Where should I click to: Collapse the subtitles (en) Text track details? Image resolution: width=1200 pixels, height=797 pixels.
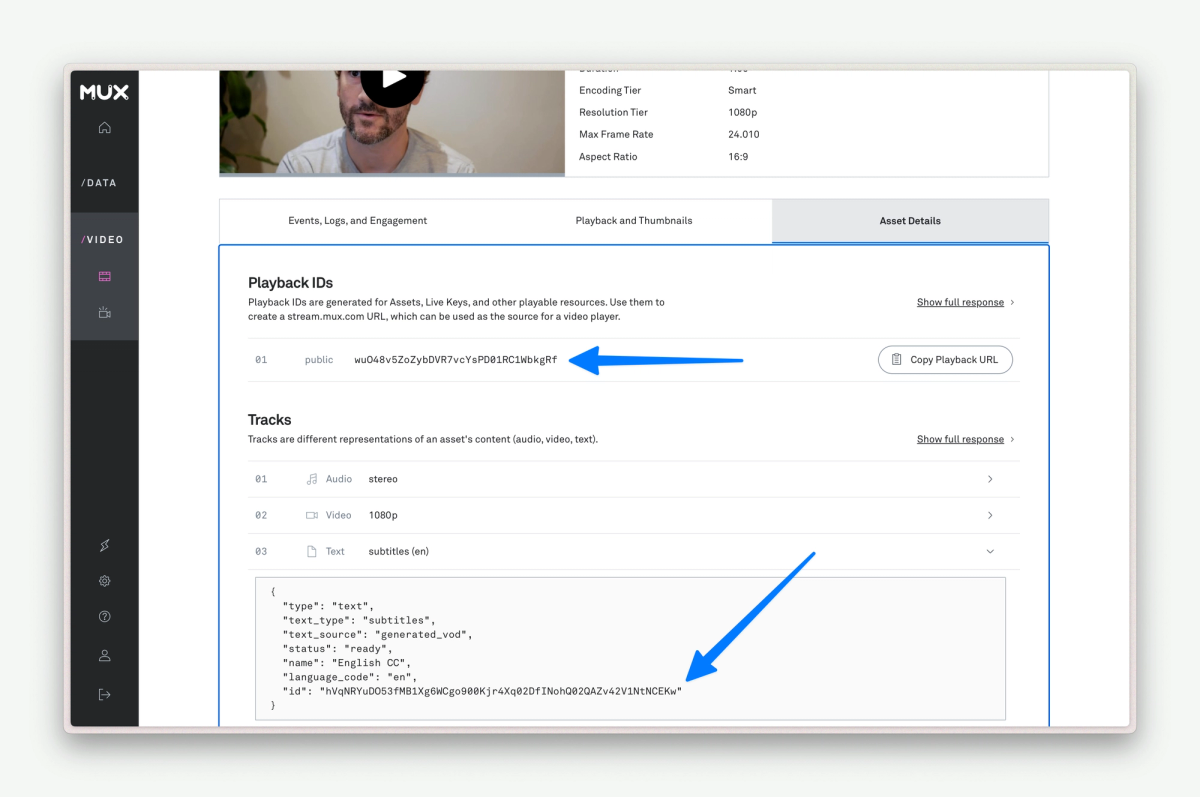(990, 551)
